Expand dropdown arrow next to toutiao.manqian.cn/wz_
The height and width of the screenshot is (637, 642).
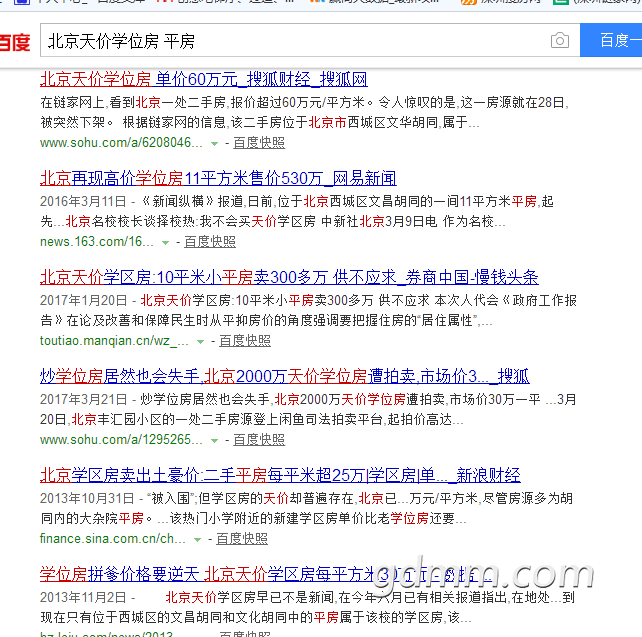pyautogui.click(x=200, y=342)
